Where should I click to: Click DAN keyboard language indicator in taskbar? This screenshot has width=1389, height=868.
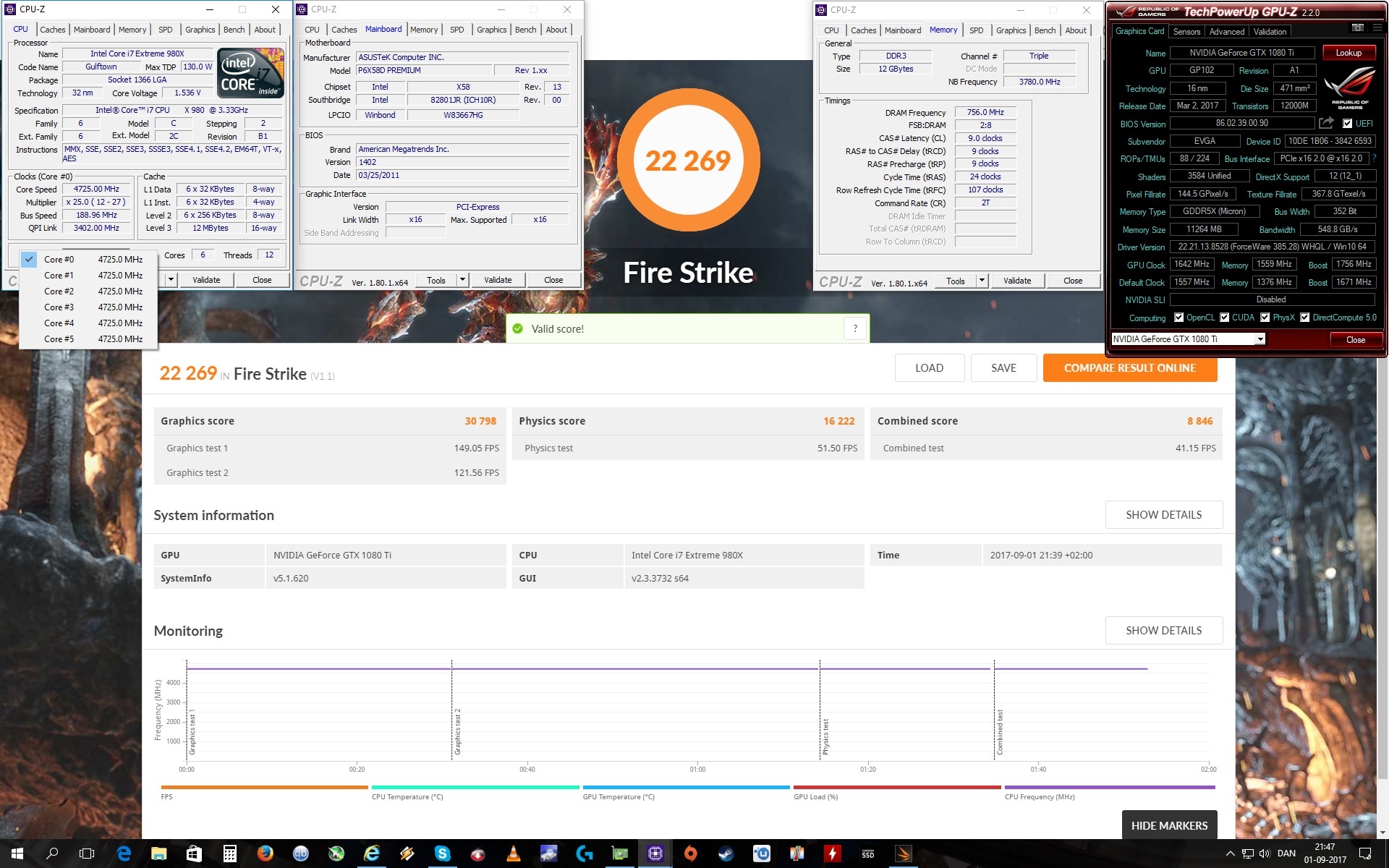[1286, 854]
